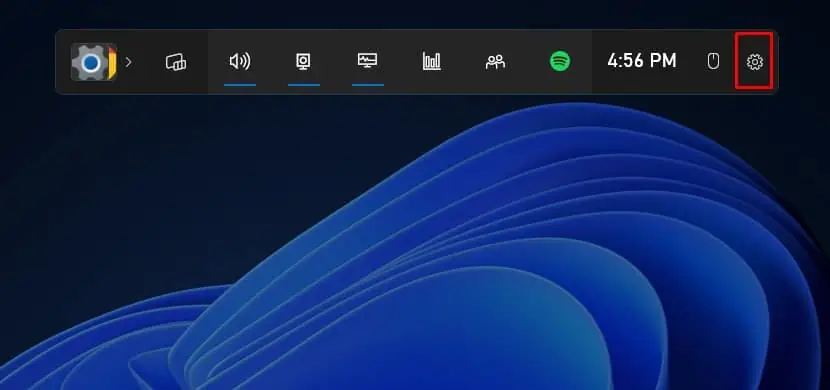
Task: Toggle the Capture widget
Action: 303,62
